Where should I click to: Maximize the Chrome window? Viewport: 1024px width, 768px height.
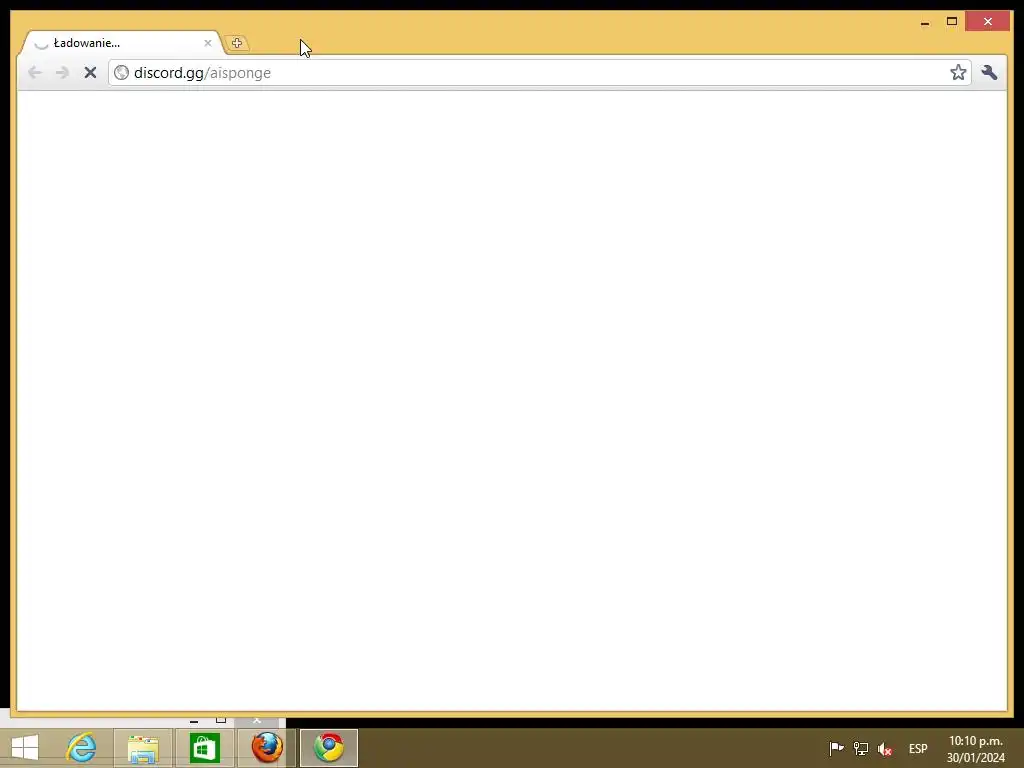[952, 22]
